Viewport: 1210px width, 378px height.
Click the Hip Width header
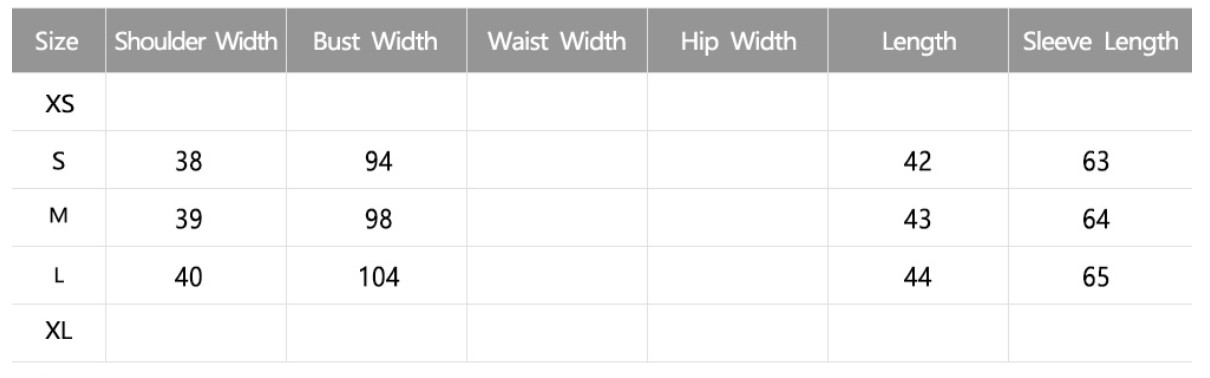tap(738, 43)
